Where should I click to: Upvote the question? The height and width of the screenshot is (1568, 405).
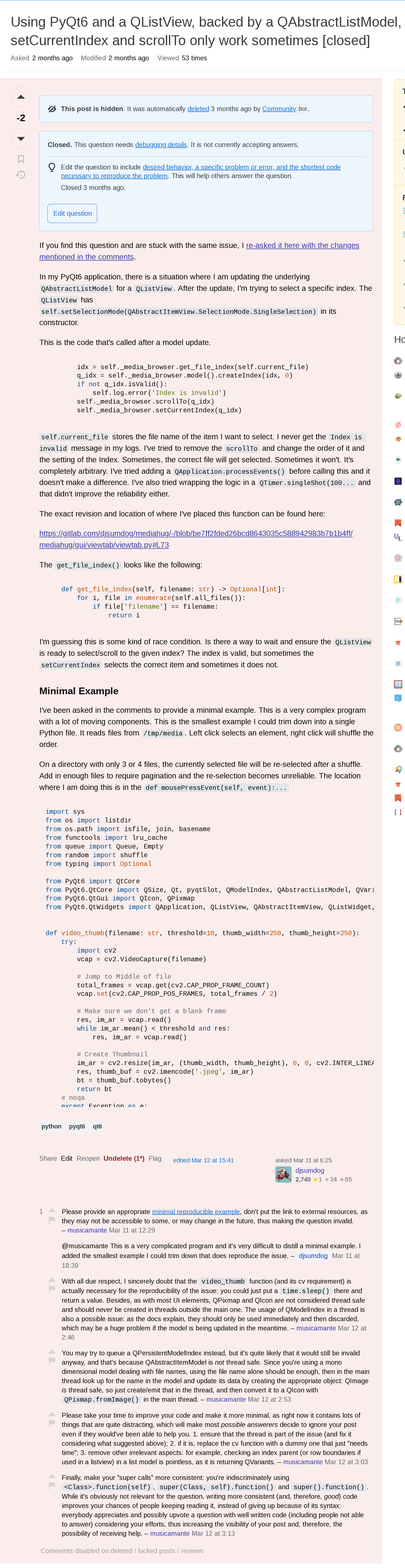[21, 97]
